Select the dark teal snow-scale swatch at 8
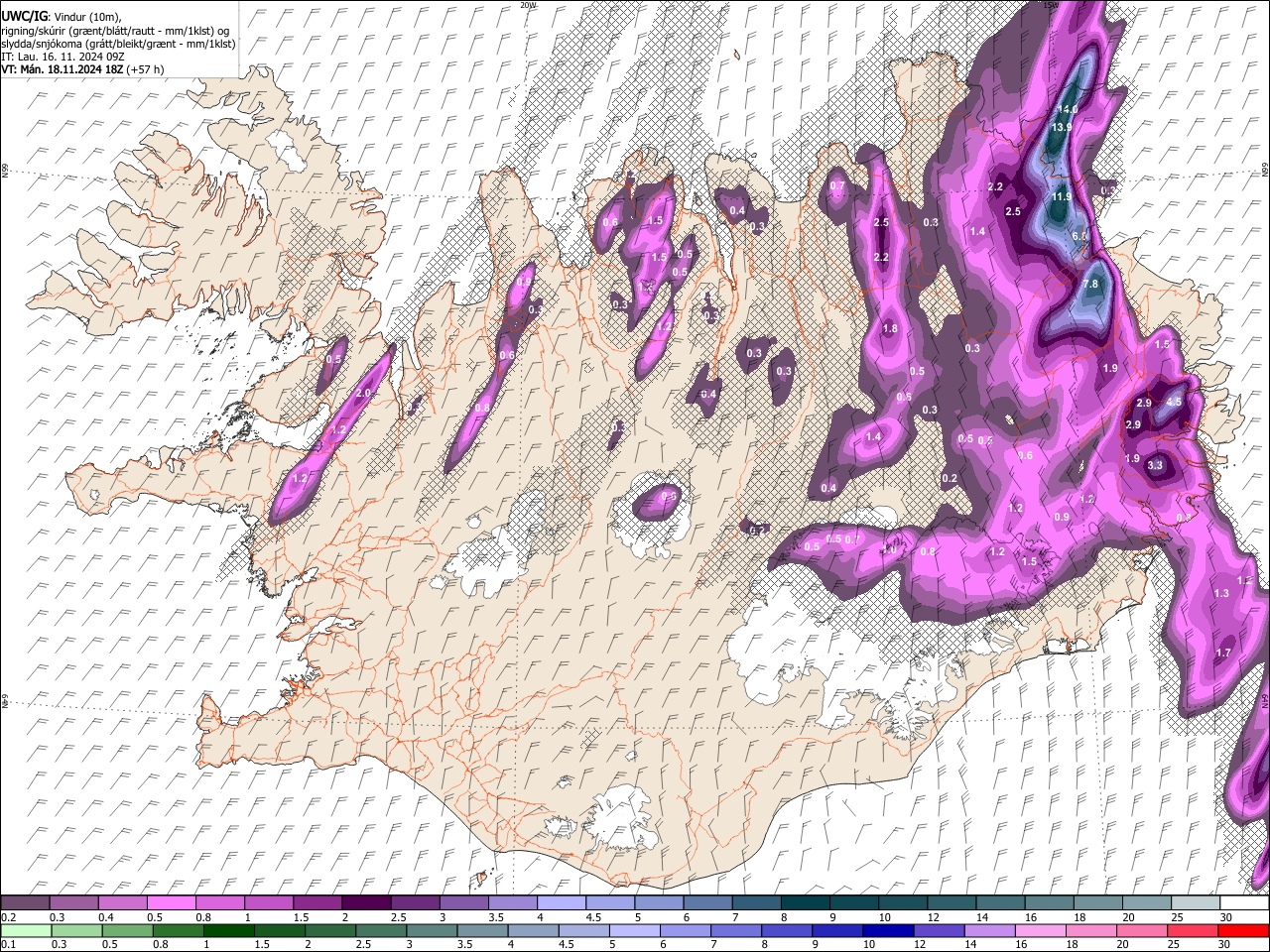Screen dimensions: 1270x952 click(805, 903)
